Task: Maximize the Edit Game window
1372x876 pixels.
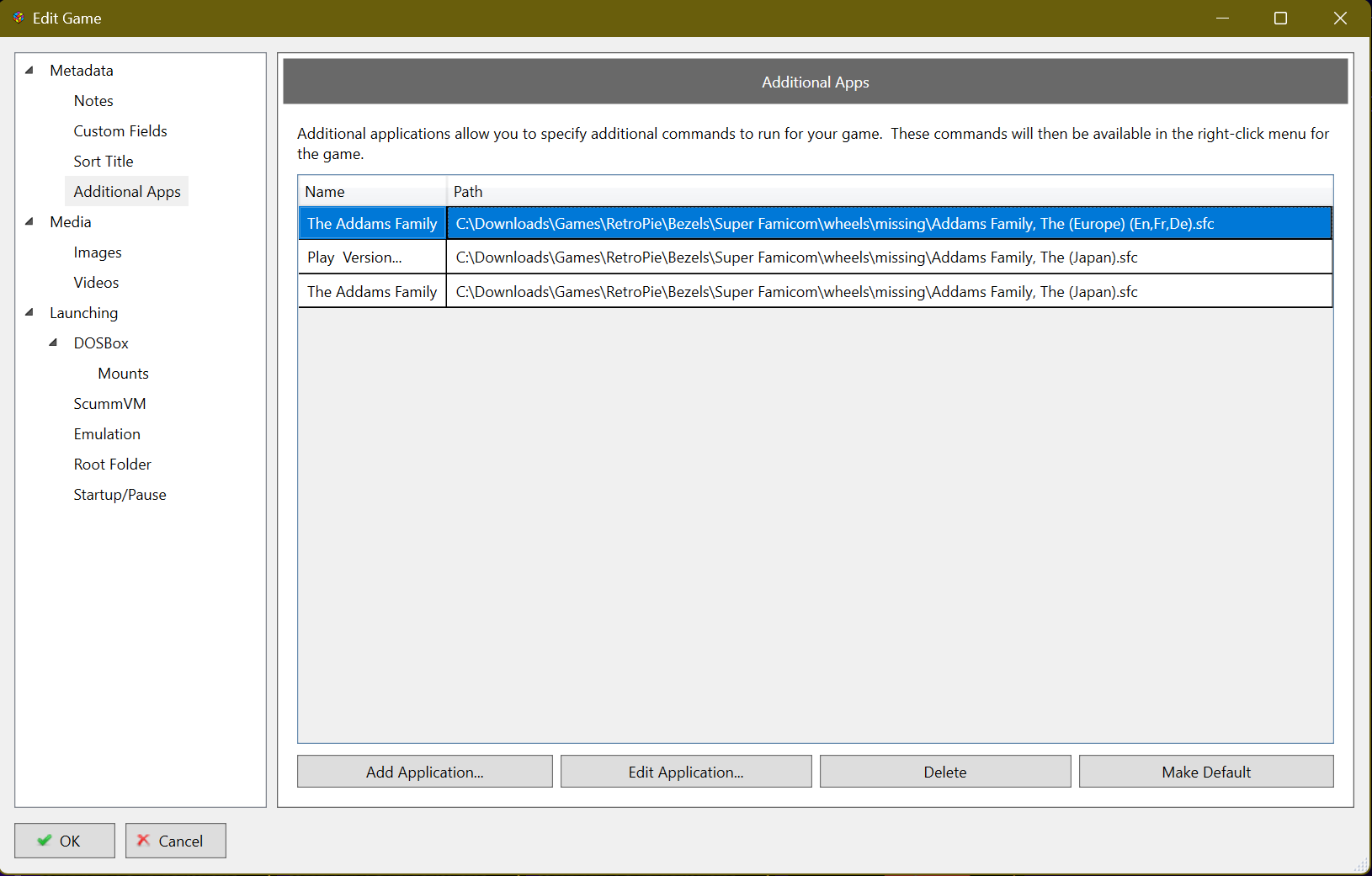Action: pyautogui.click(x=1280, y=18)
